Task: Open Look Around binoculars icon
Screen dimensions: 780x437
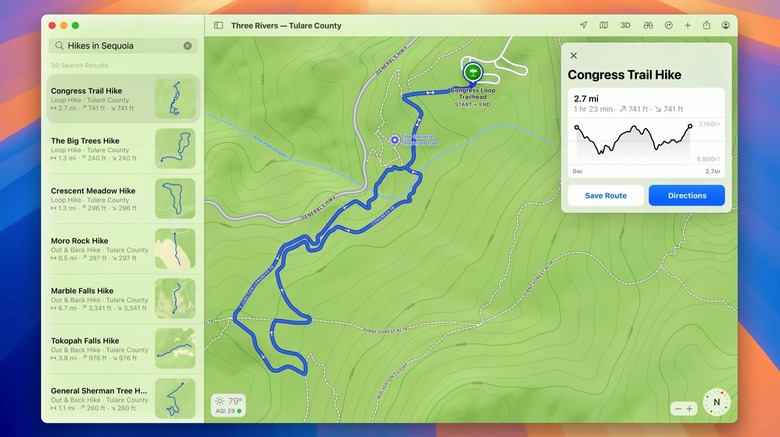Action: point(648,25)
